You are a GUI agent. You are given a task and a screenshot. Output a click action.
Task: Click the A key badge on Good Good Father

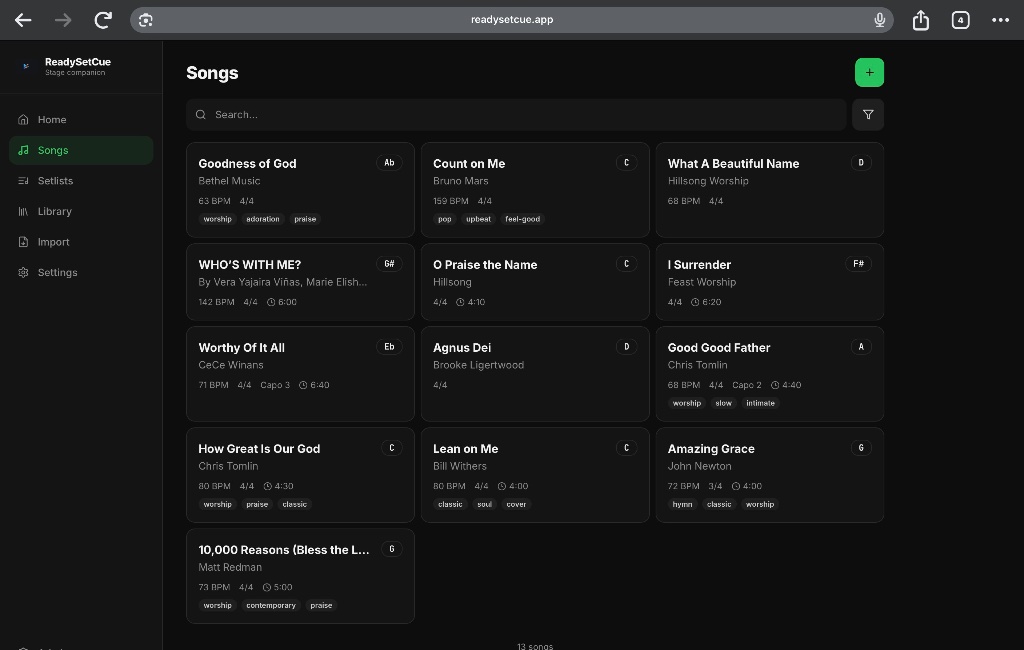click(861, 347)
